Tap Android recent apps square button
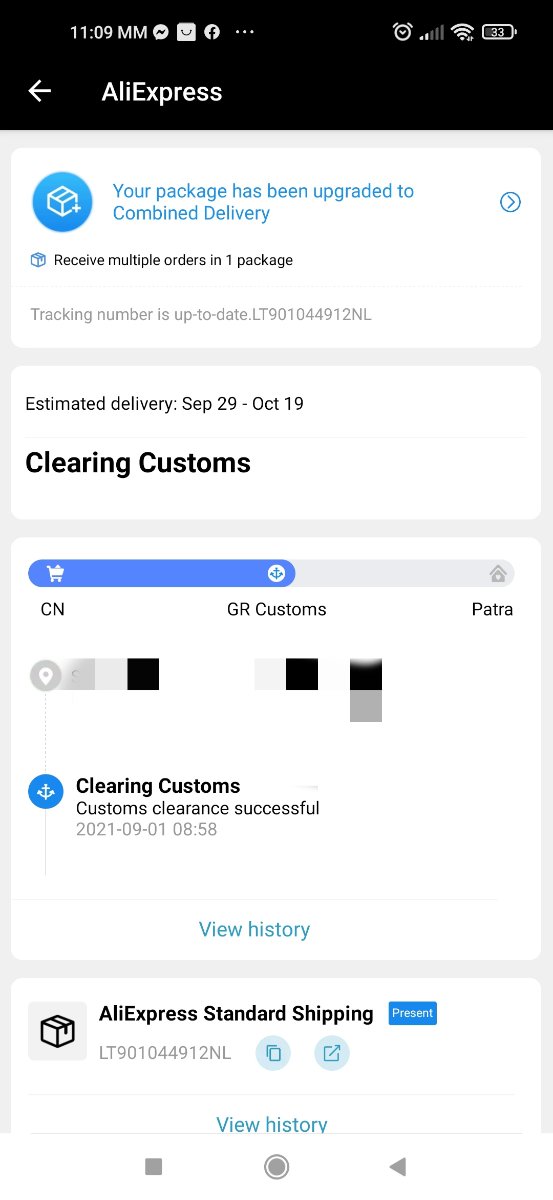 point(153,1166)
